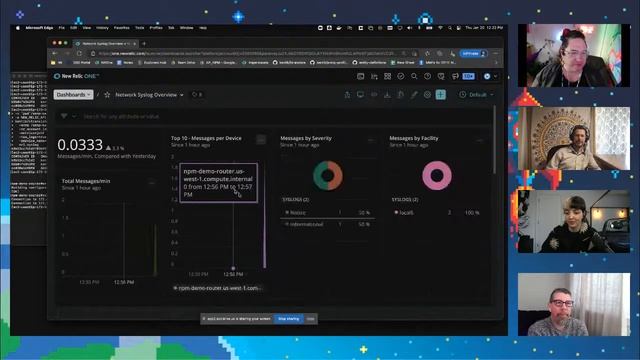Screen dimensions: 640x360
Task: Favorite the dashboard with the star icon
Action: tap(107, 95)
